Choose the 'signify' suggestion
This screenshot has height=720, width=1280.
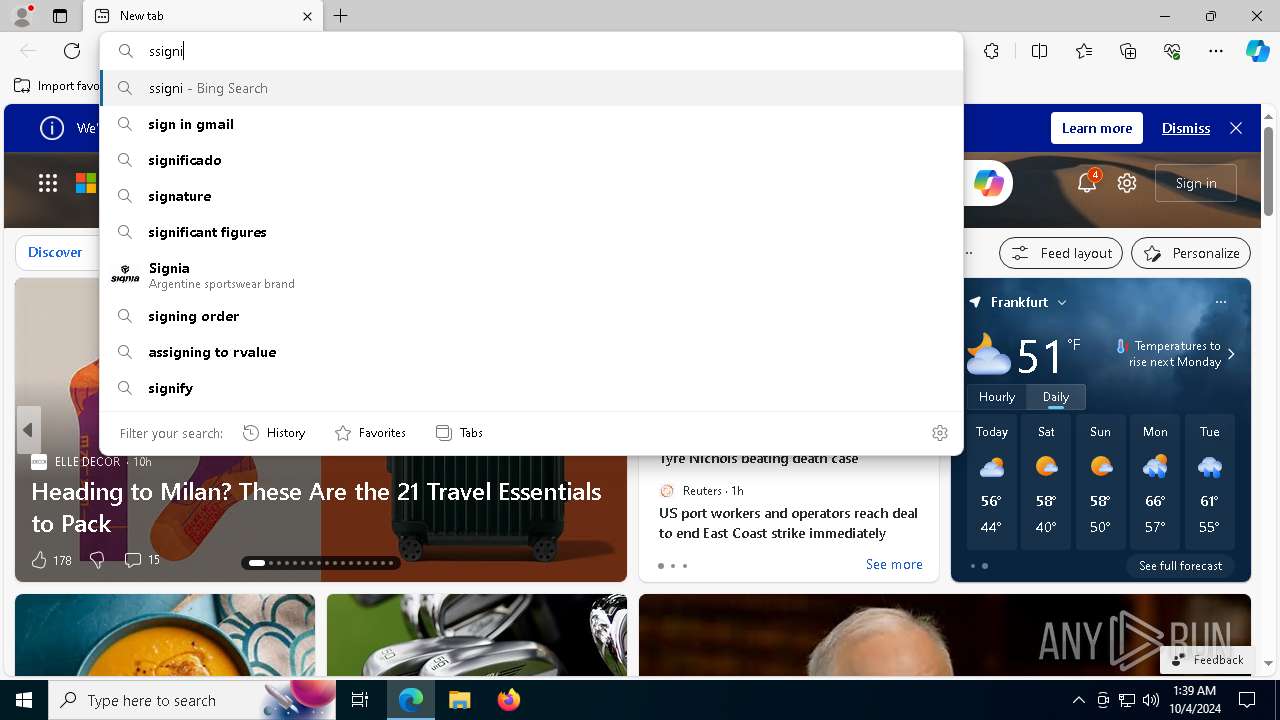[x=532, y=388]
